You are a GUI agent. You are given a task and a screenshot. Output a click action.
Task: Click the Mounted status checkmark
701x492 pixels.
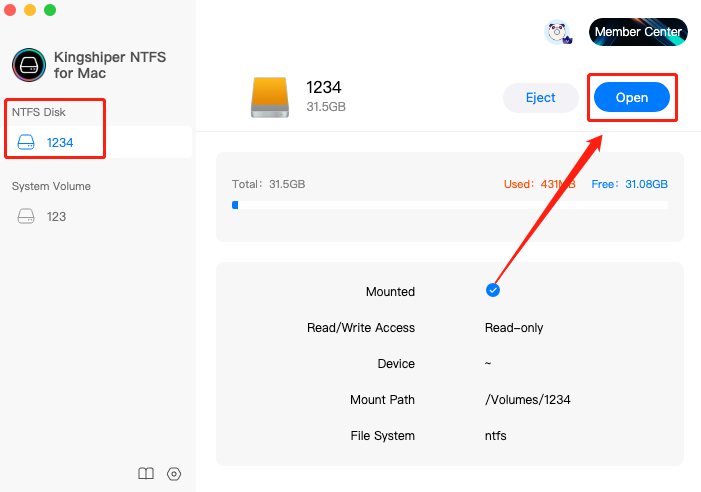point(493,290)
